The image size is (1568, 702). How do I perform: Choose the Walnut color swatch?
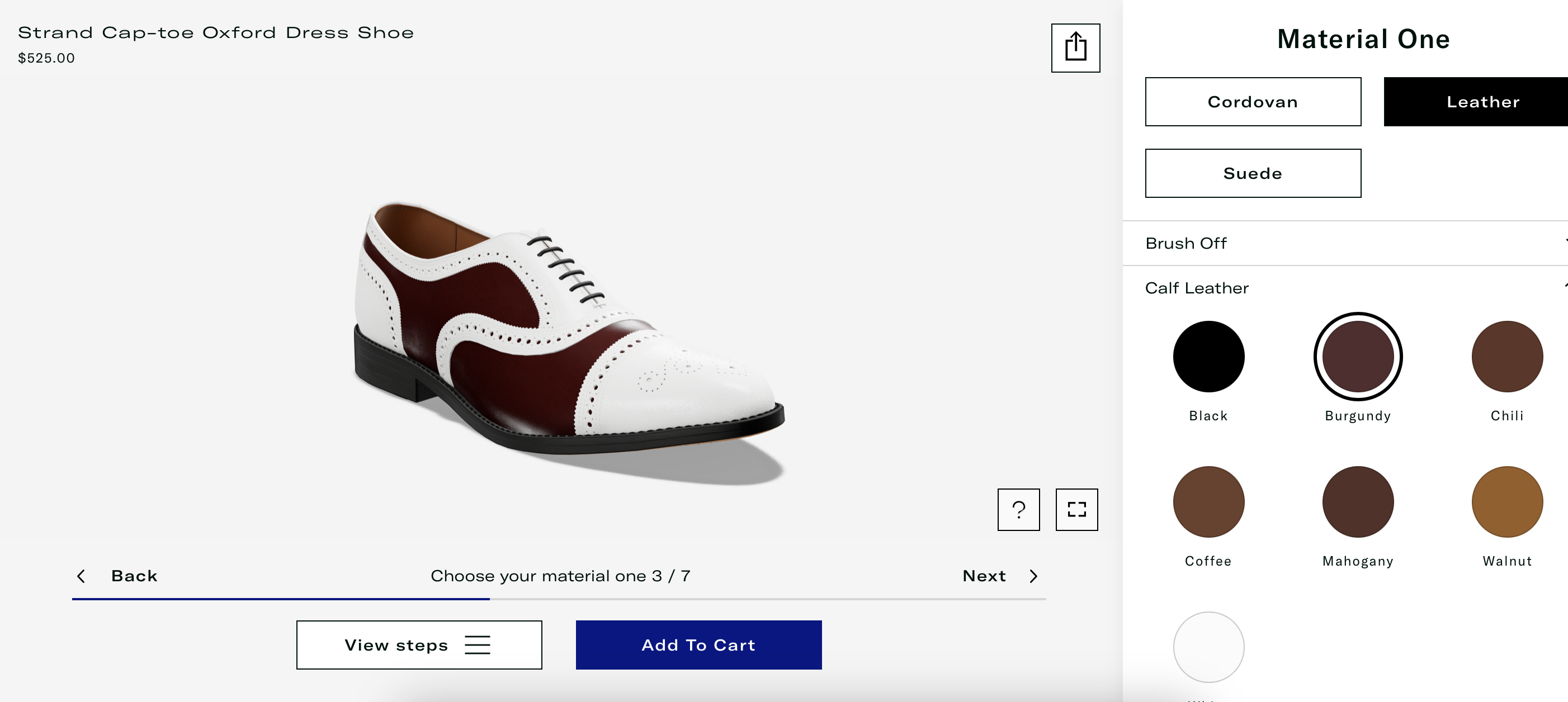[x=1506, y=502]
